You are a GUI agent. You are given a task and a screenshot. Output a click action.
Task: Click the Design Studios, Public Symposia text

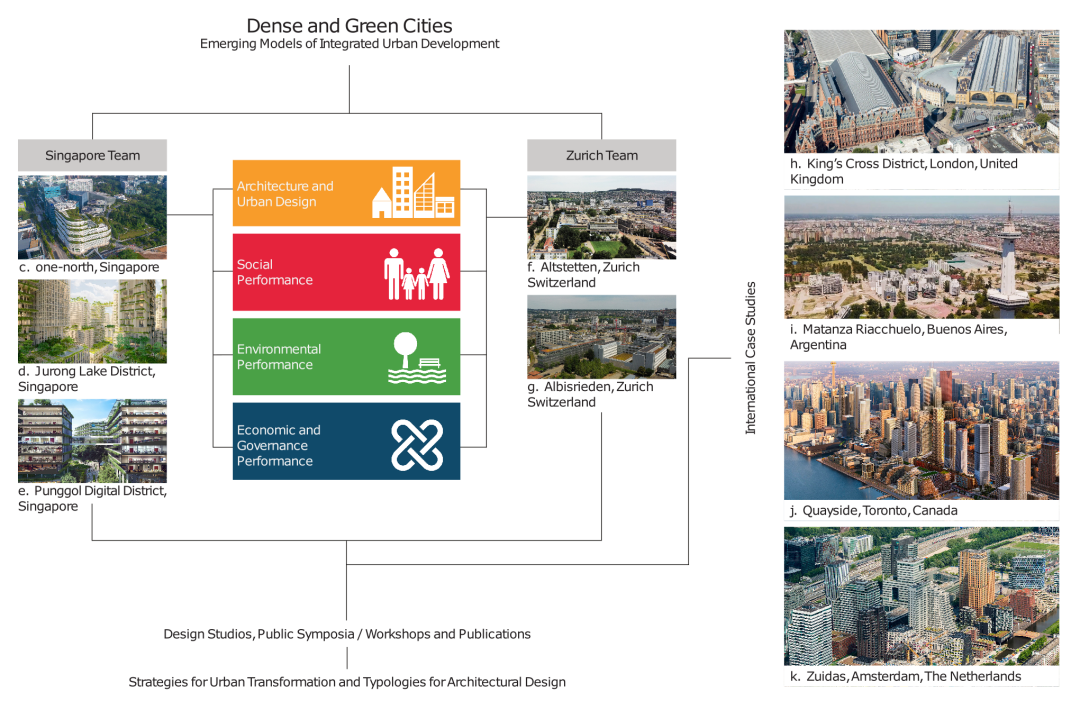(x=347, y=634)
